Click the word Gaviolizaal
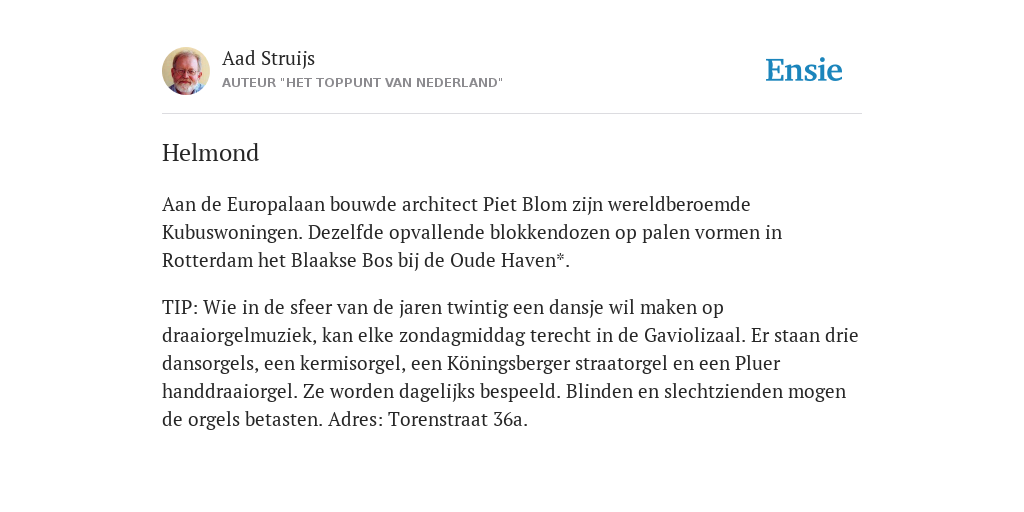The height and width of the screenshot is (512, 1024). pyautogui.click(x=694, y=336)
